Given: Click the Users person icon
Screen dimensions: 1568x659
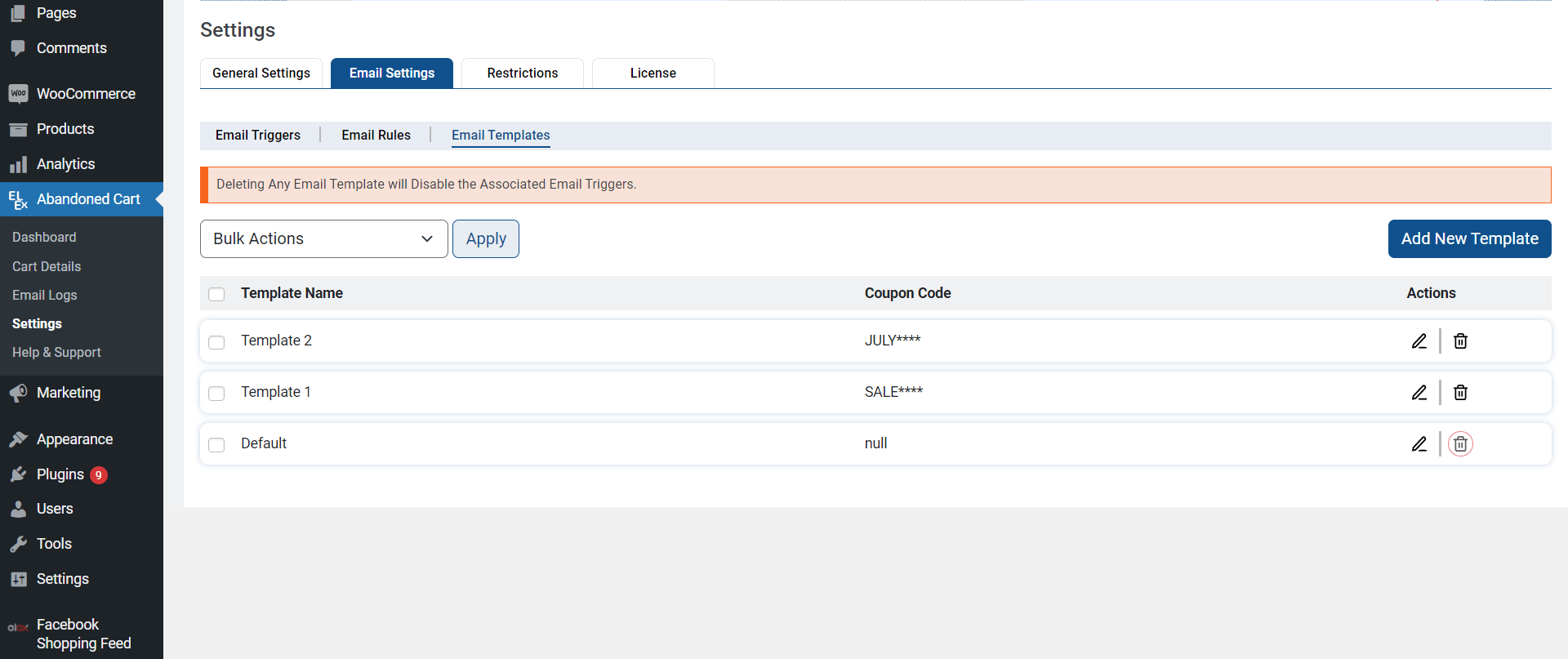Looking at the screenshot, I should click(x=18, y=509).
